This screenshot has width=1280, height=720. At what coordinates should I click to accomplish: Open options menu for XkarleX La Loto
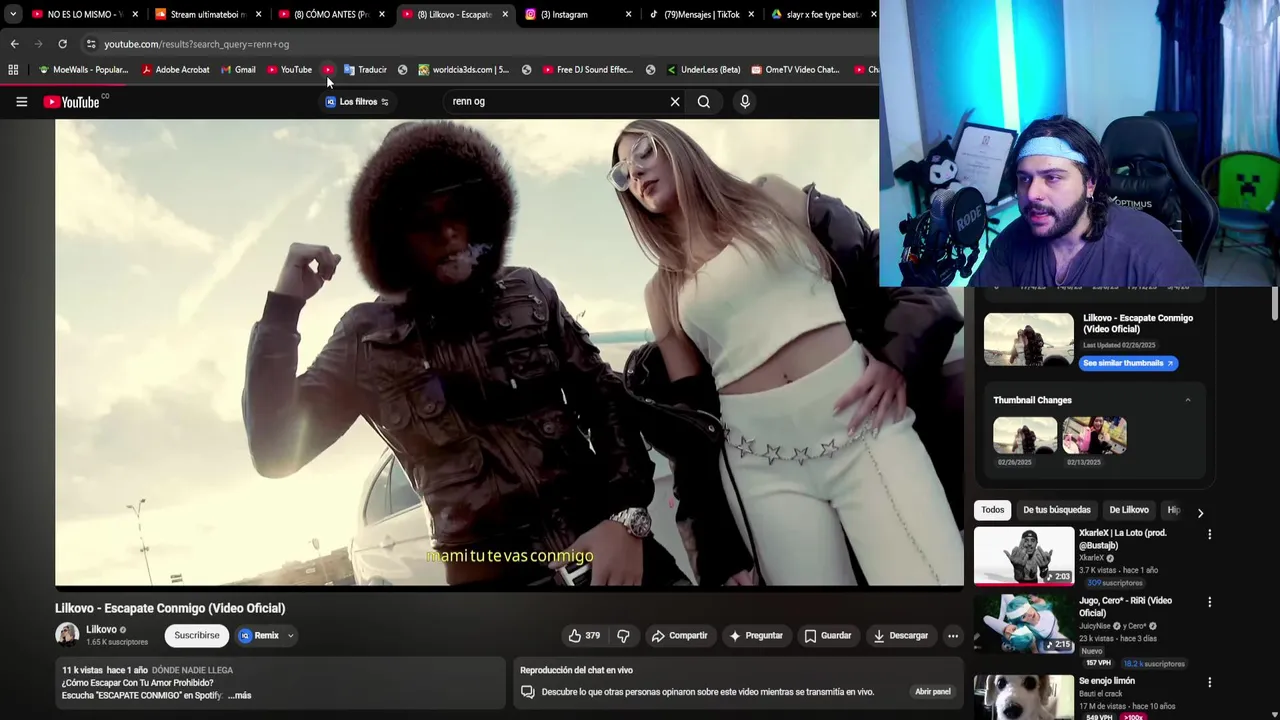coord(1209,534)
